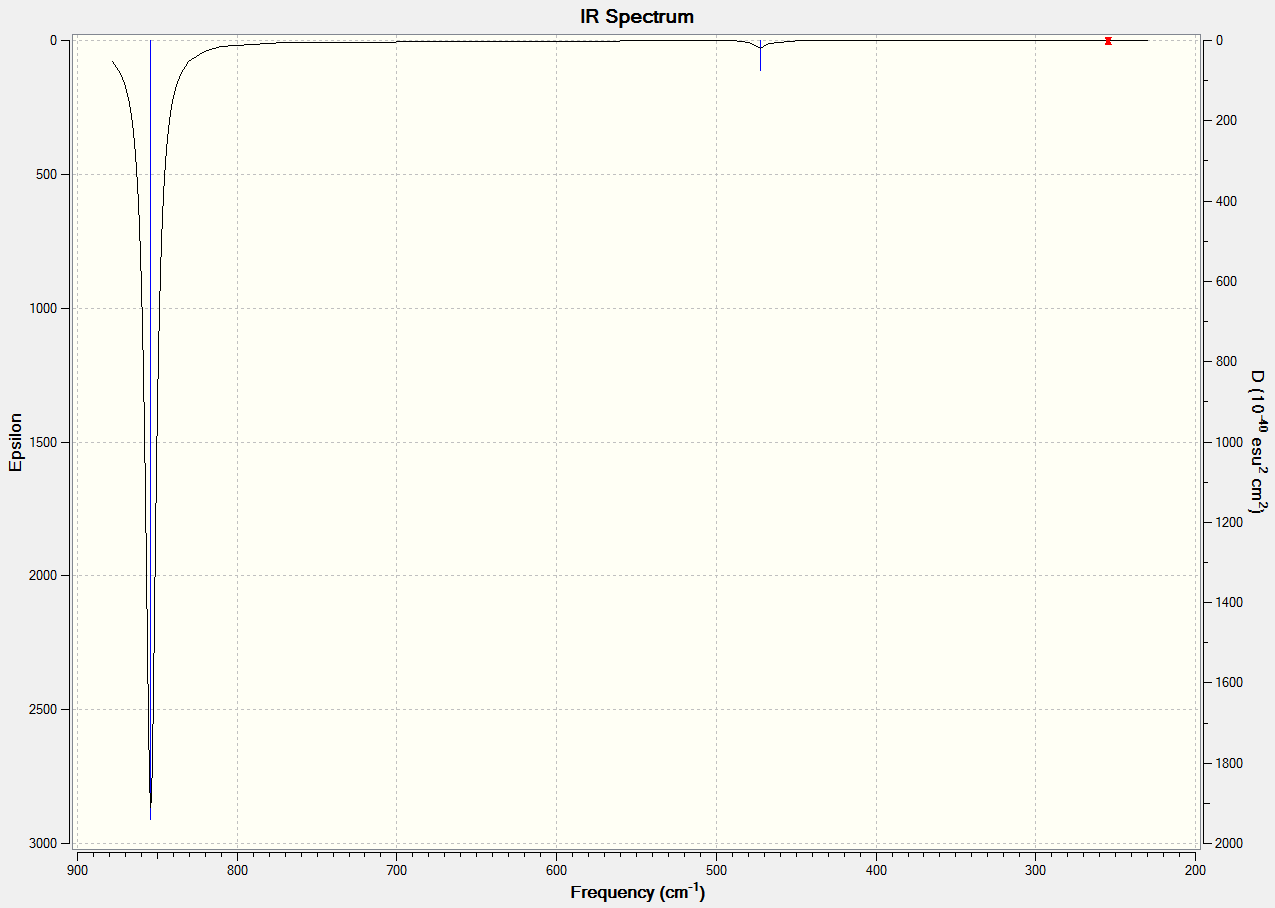Click the 800 tick on Frequency axis
This screenshot has height=908, width=1275.
(237, 870)
